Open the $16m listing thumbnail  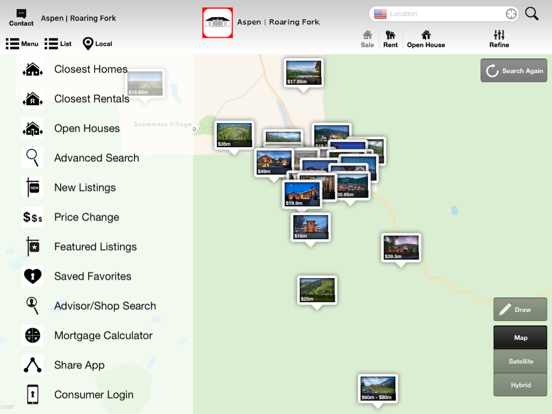[x=310, y=227]
